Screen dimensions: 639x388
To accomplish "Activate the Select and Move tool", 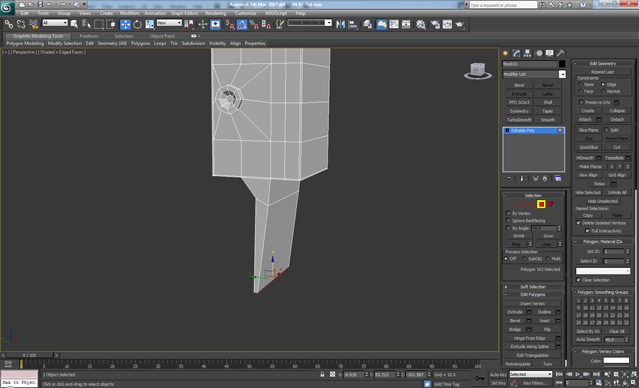I will (x=125, y=24).
